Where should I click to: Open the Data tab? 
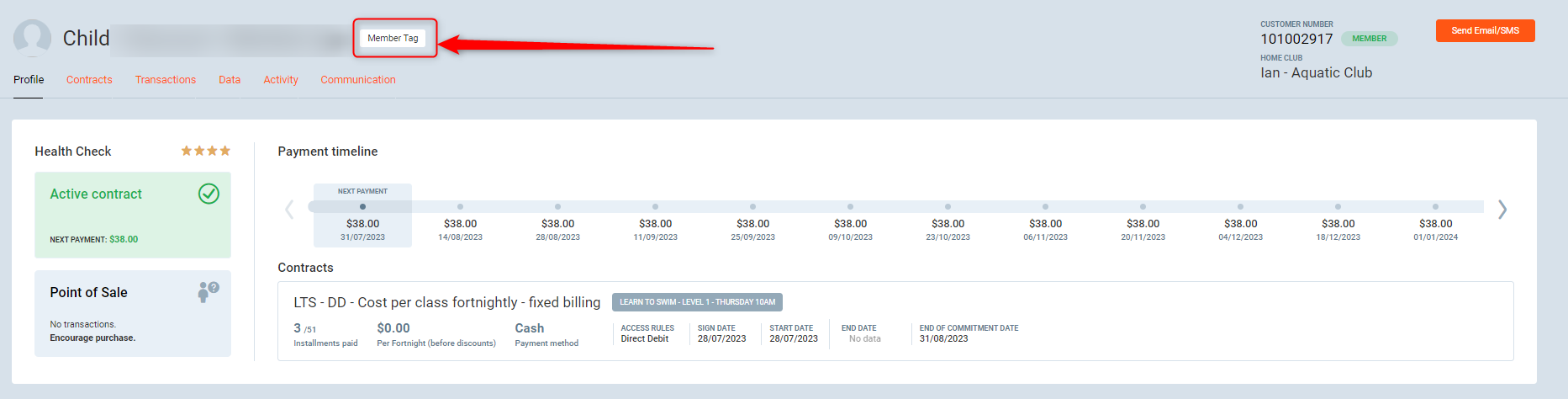pos(230,80)
